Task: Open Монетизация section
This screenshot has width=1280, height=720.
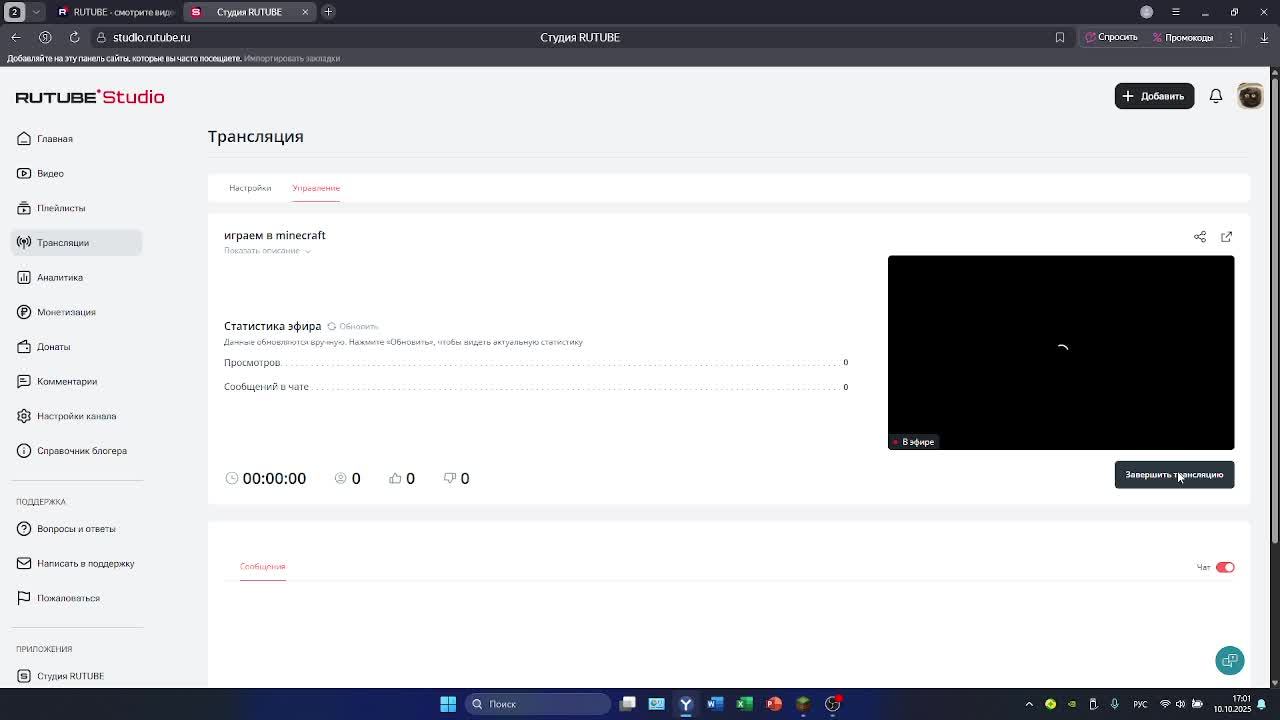Action: (x=76, y=312)
